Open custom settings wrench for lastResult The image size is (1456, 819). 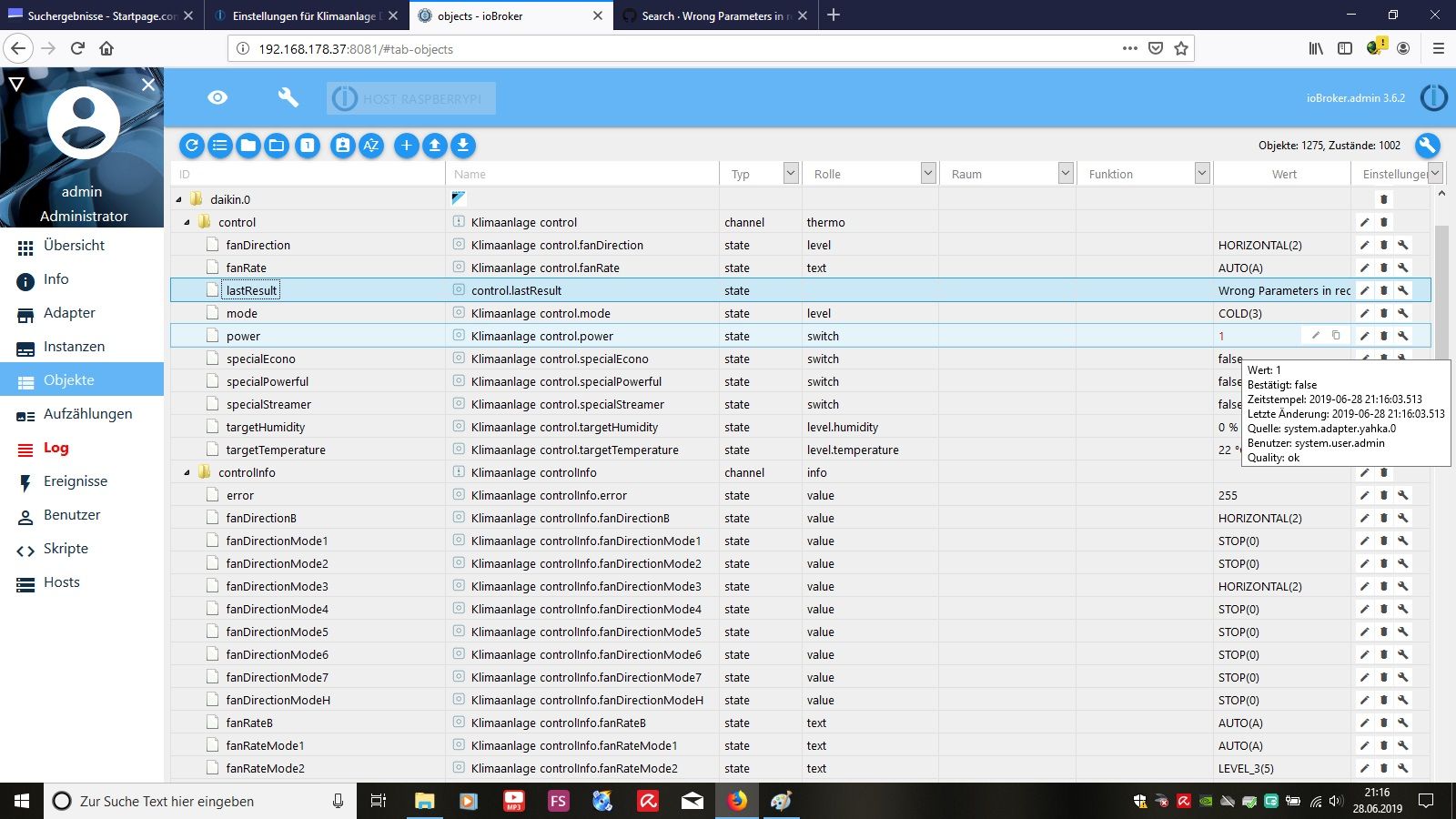coord(1403,290)
